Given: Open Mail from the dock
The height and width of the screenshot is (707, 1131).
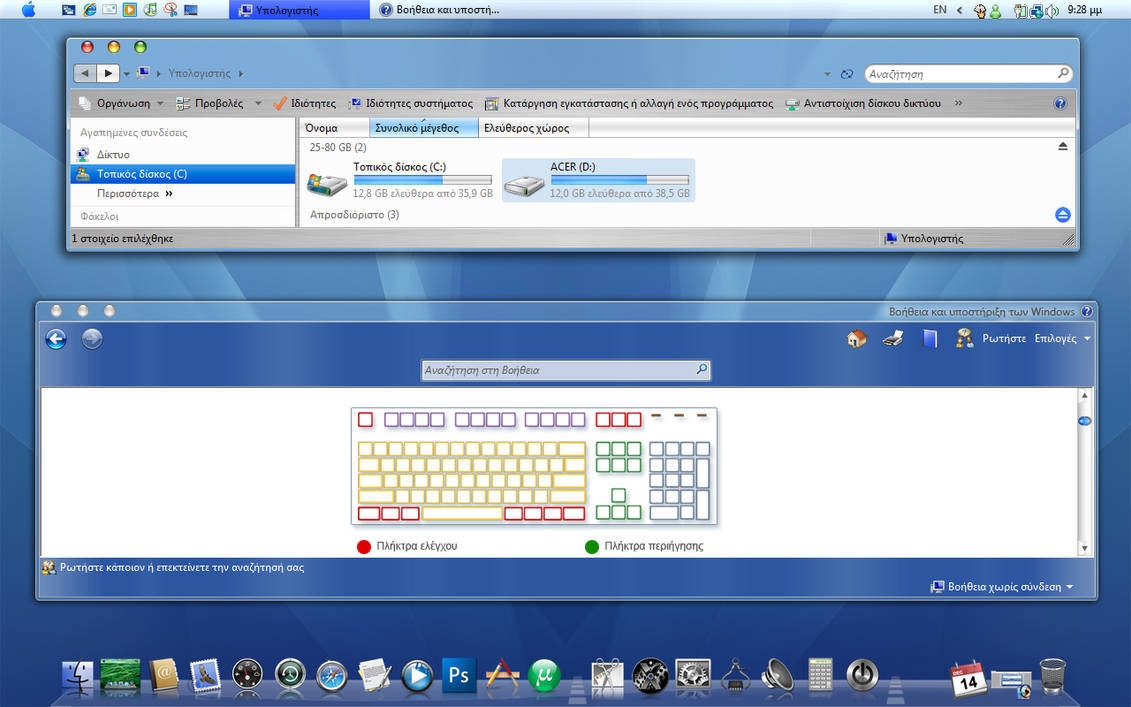Looking at the screenshot, I should pos(206,675).
